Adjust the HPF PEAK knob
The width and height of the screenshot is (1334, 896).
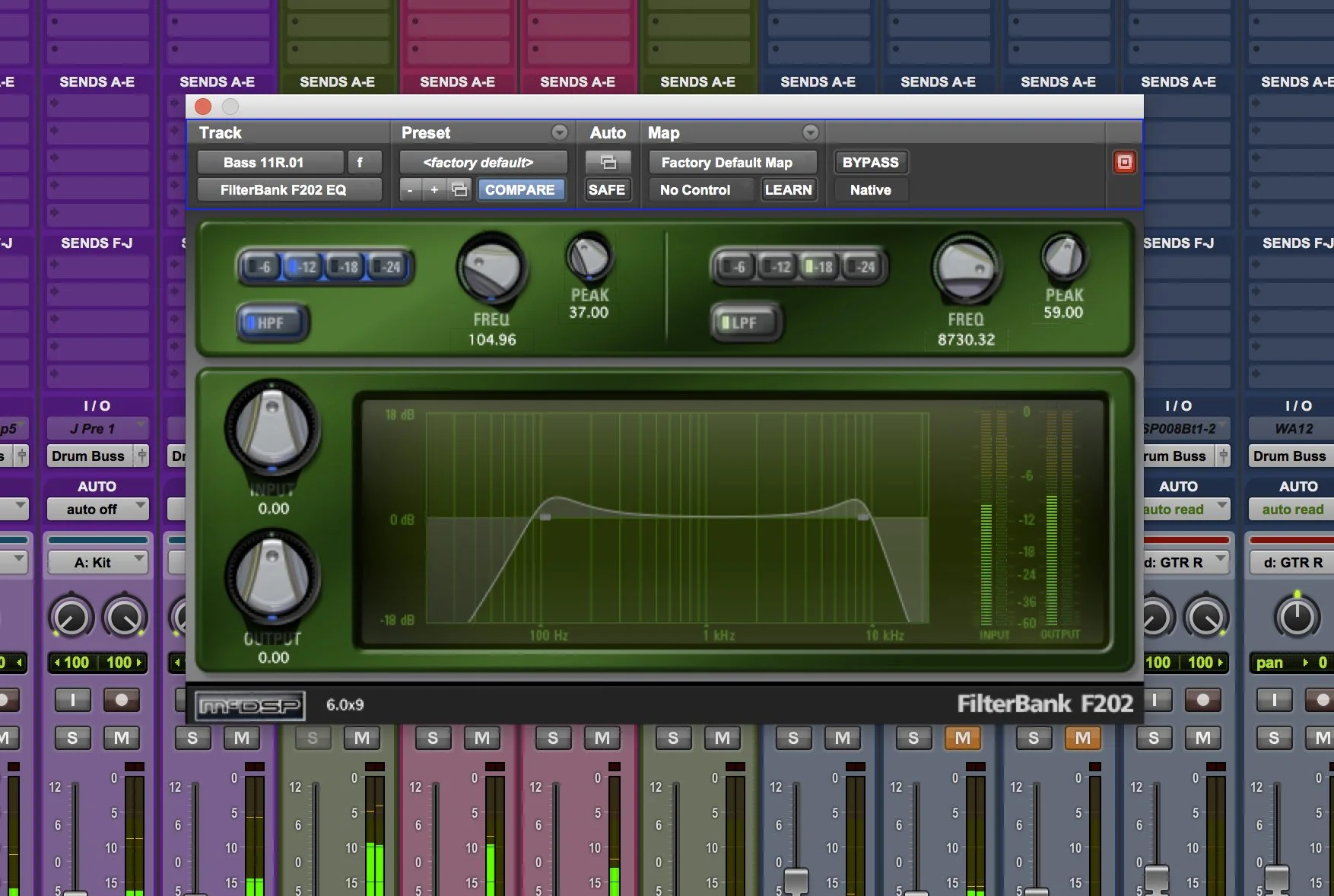589,258
